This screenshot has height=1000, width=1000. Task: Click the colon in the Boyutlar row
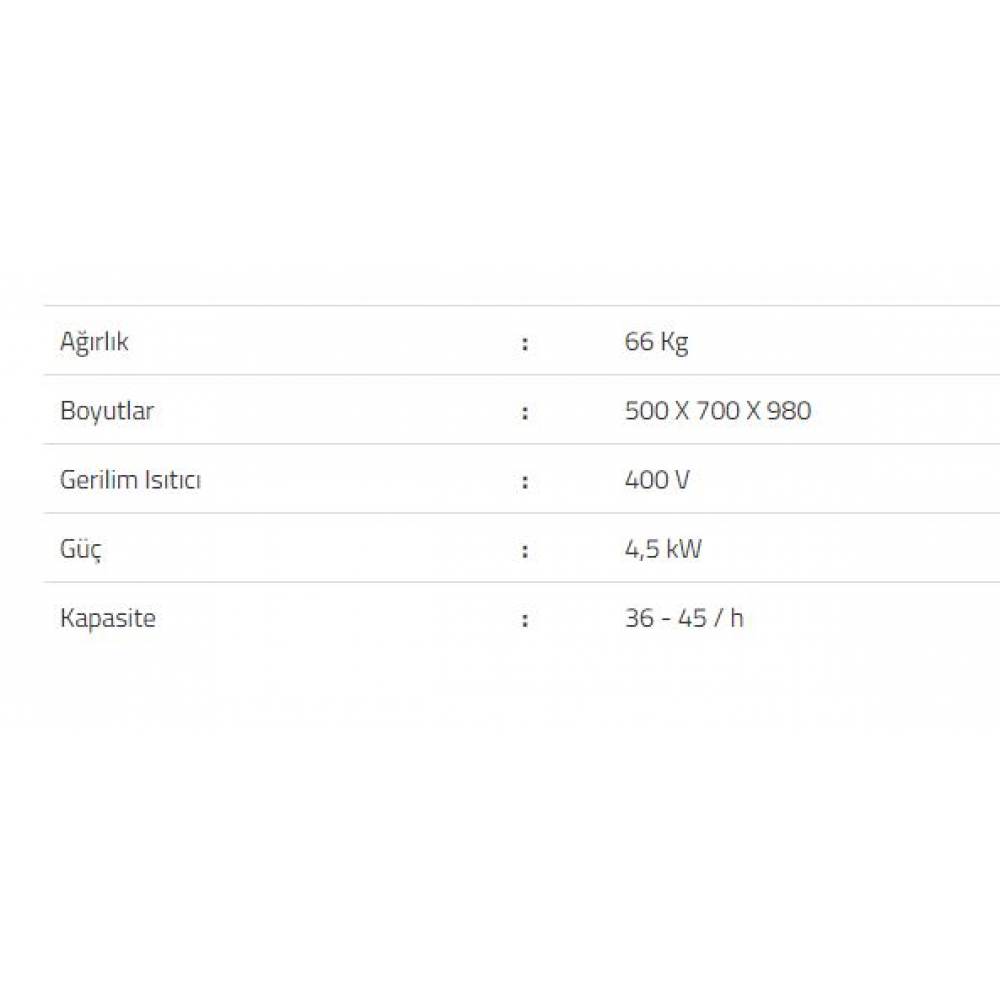(524, 412)
